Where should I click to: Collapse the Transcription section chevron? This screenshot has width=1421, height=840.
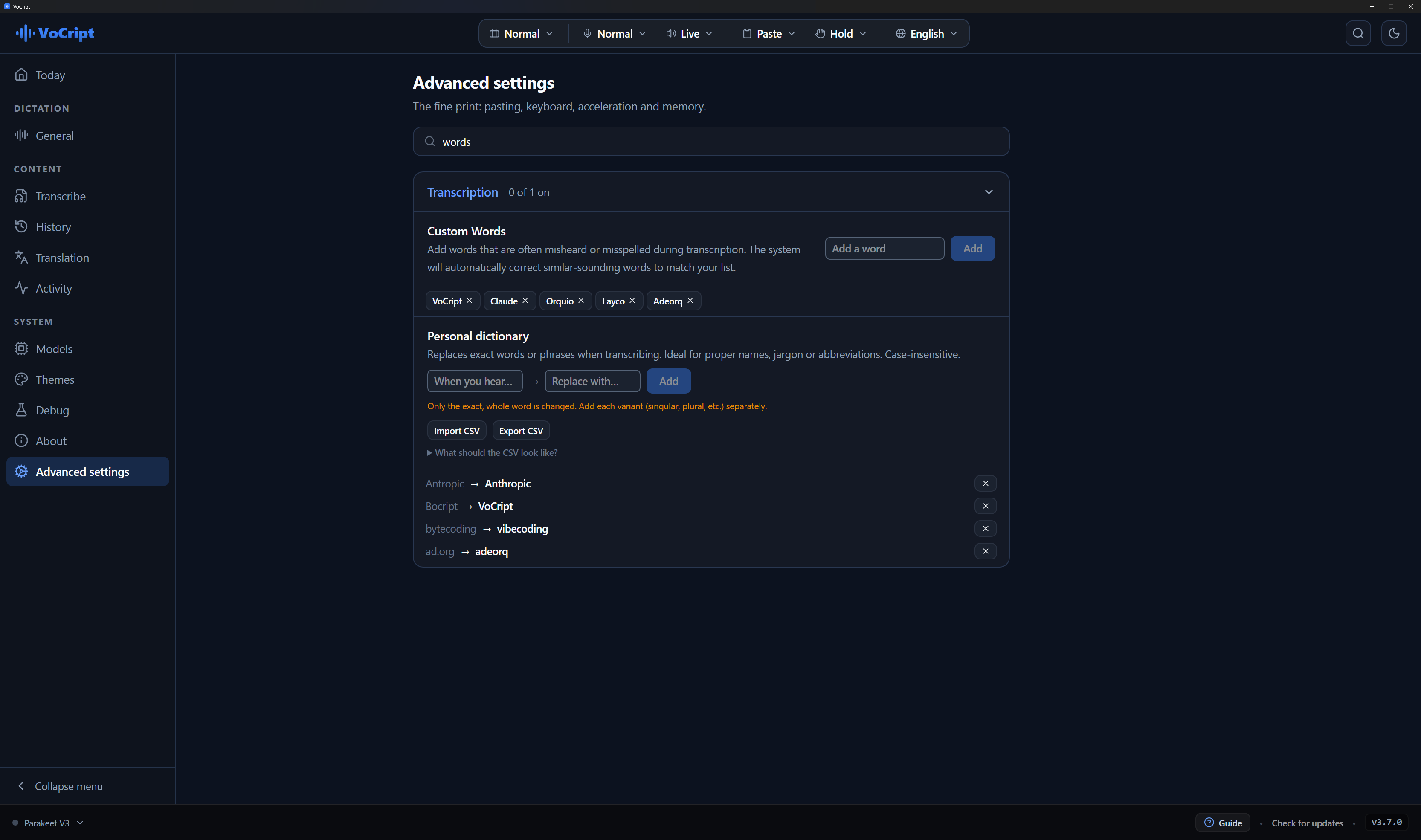[989, 192]
